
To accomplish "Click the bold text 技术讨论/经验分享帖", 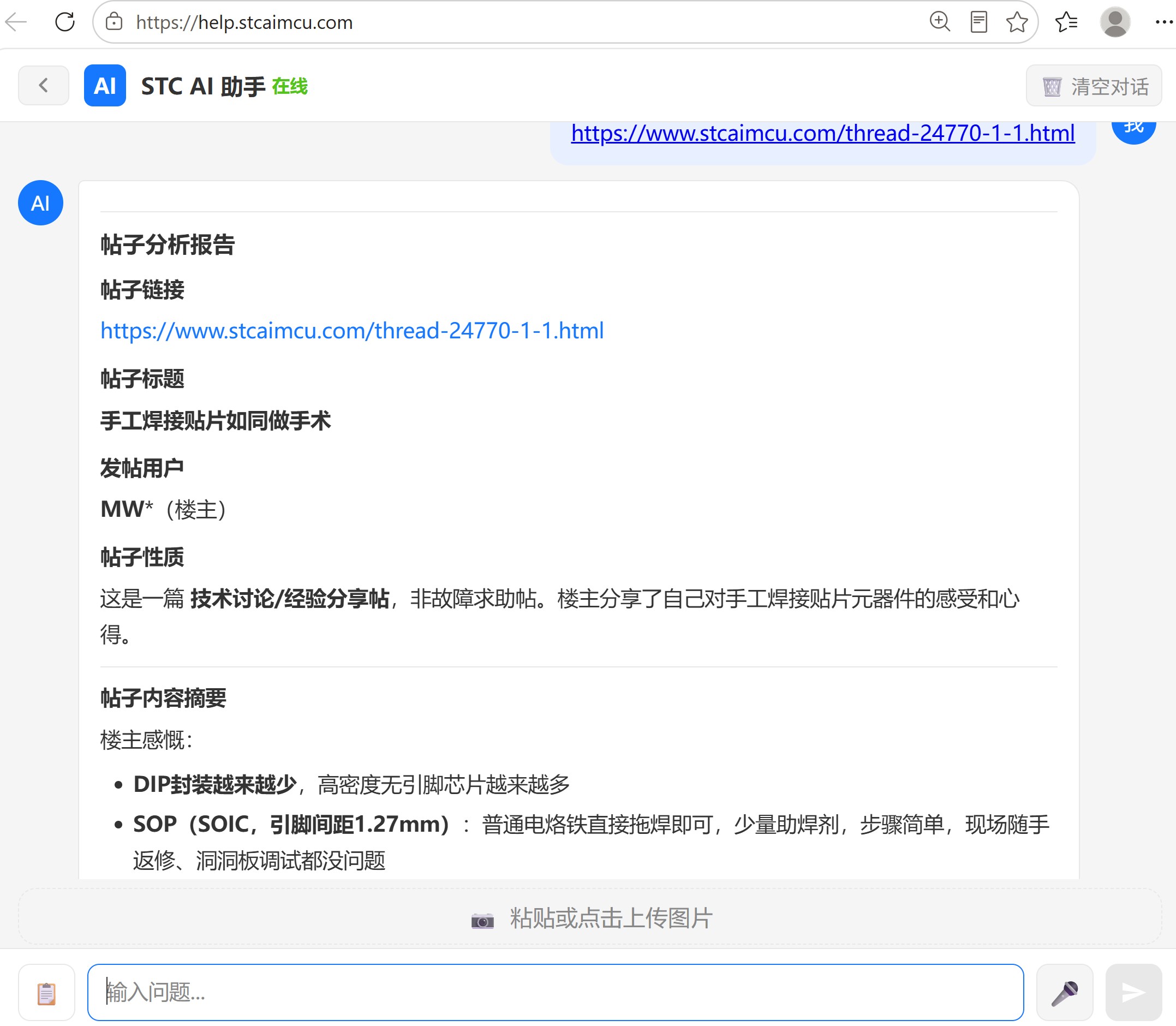I will (290, 599).
